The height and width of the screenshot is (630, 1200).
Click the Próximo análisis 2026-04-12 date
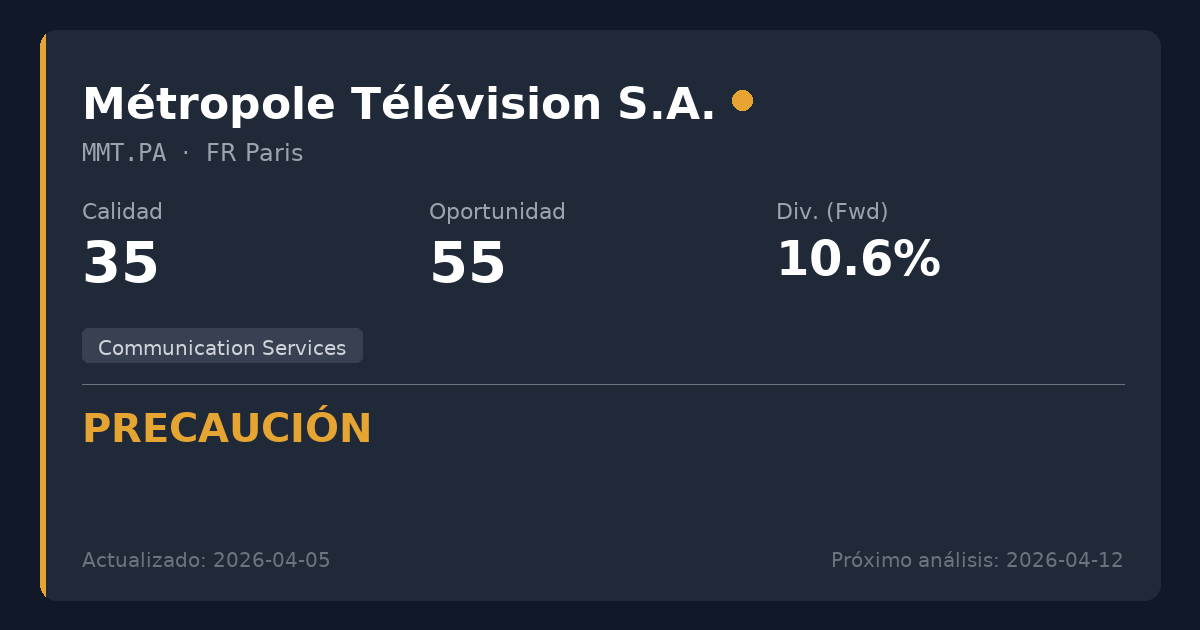(x=977, y=560)
